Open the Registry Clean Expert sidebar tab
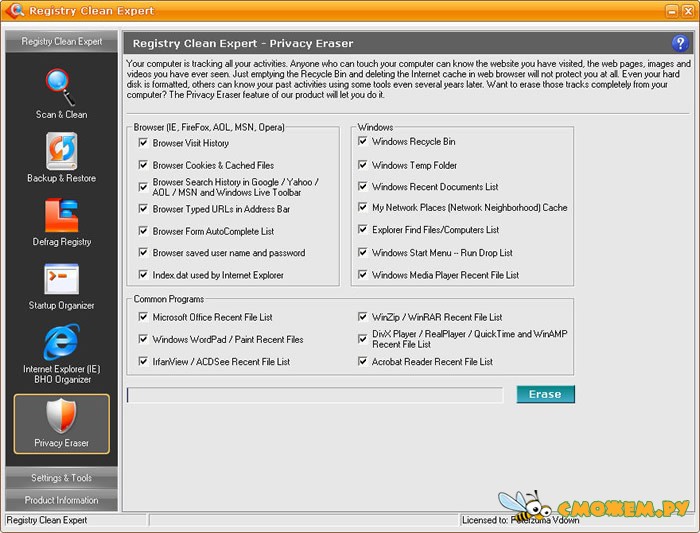 coord(62,42)
